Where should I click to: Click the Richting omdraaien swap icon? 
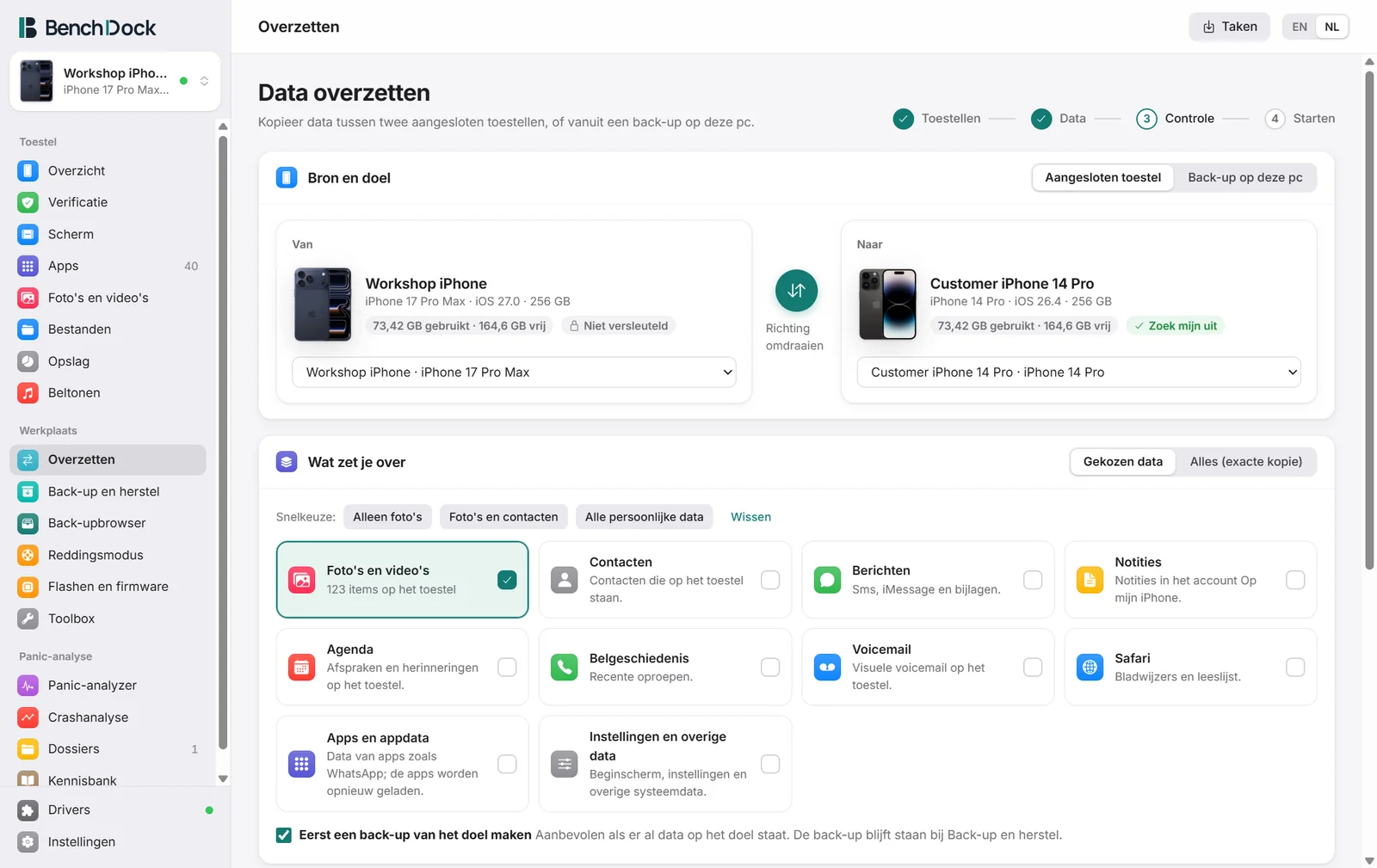[796, 291]
